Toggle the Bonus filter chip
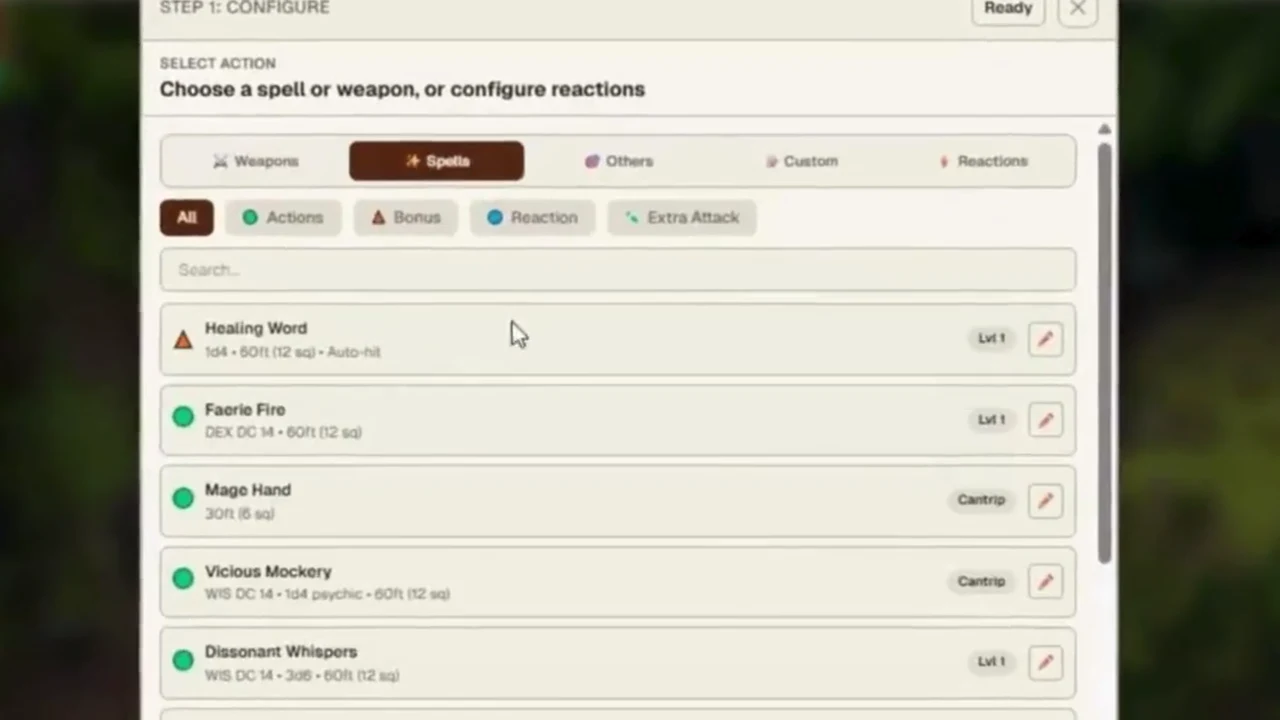Screen dimensions: 1280x720 pos(406,217)
